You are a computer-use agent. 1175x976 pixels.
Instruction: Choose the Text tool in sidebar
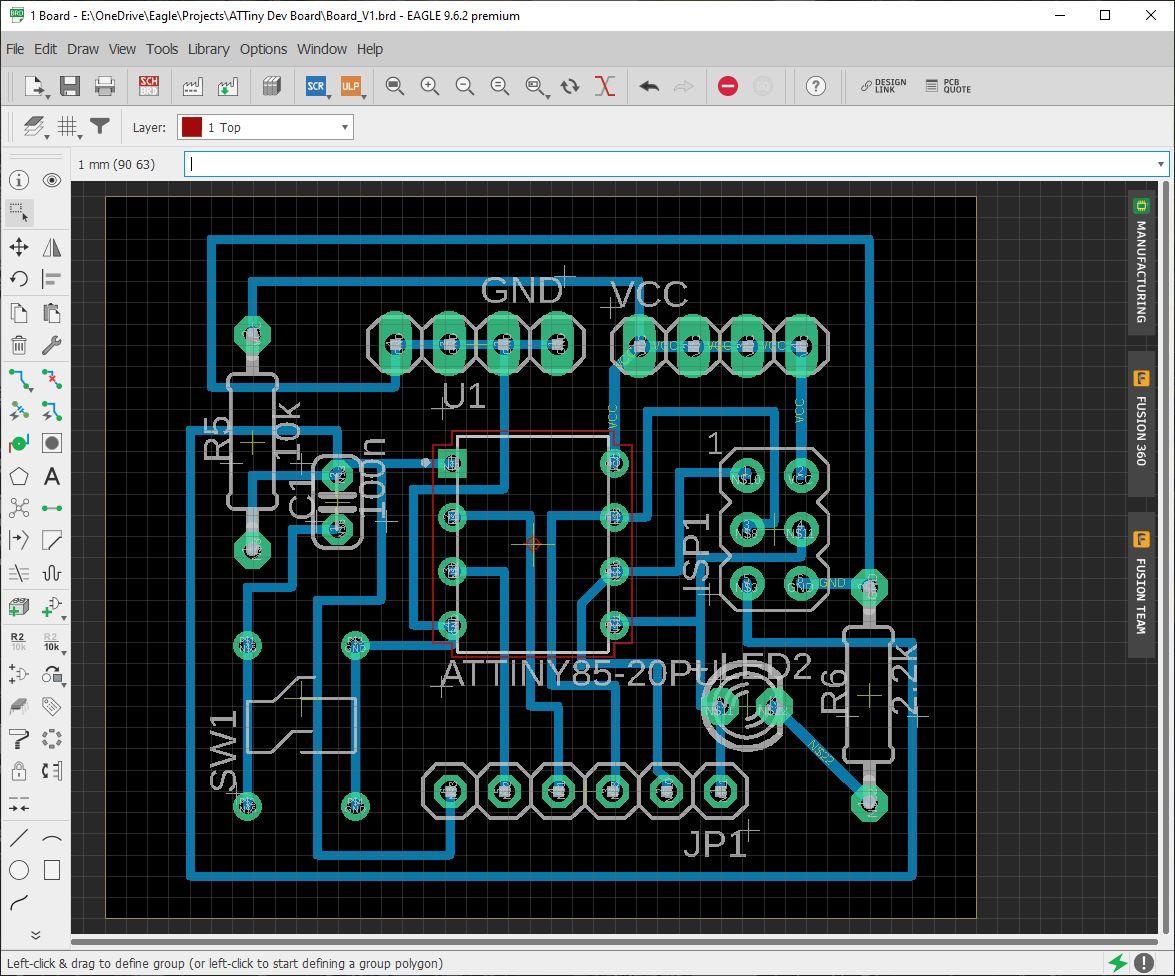pos(52,476)
